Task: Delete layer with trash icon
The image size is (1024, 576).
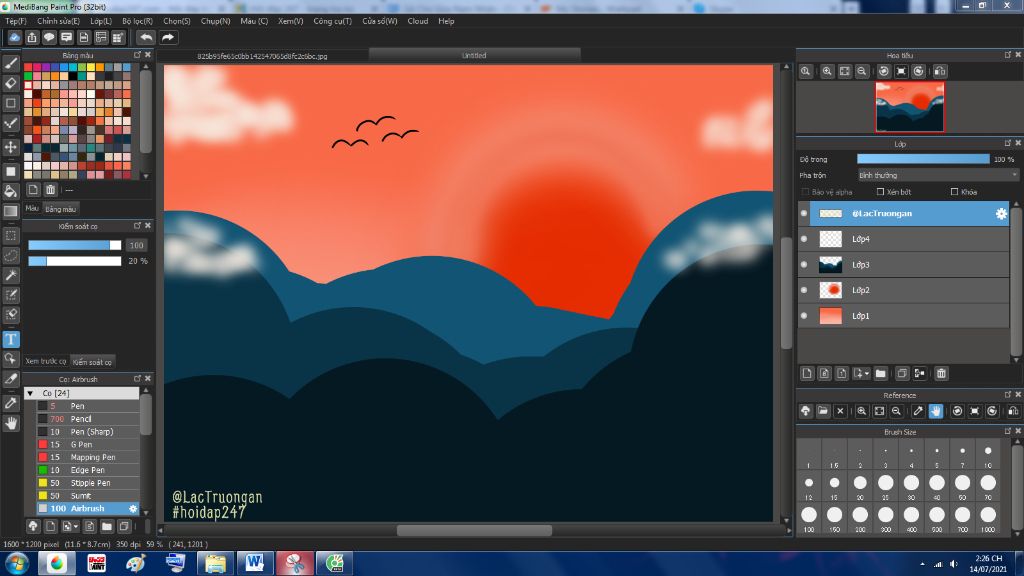Action: (x=941, y=374)
